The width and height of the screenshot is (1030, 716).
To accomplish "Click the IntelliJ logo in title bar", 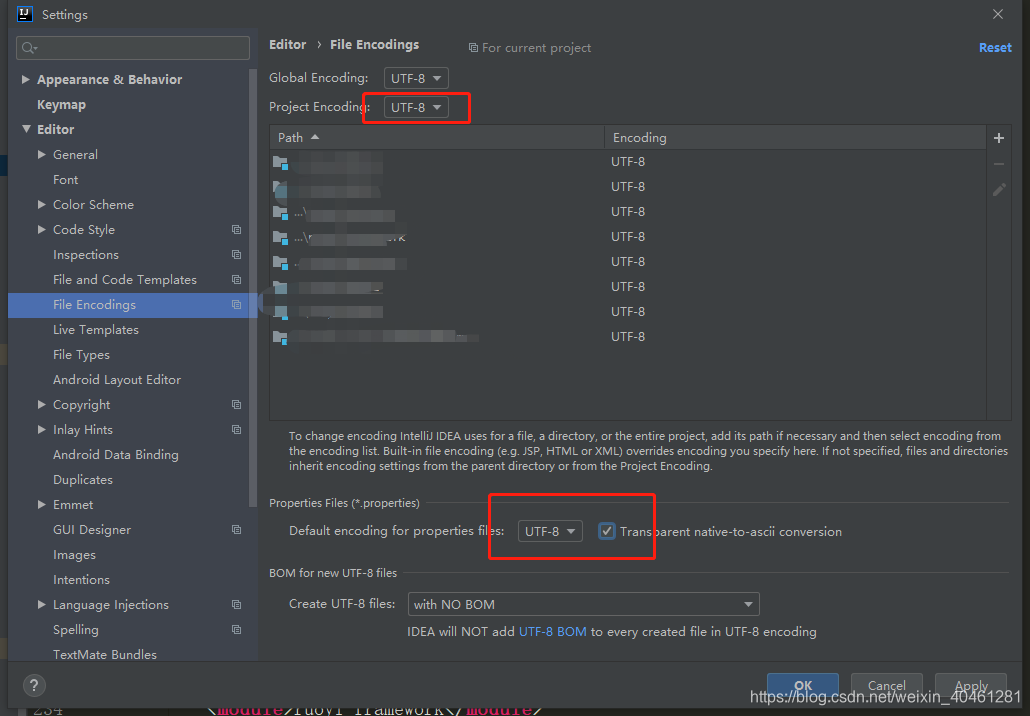I will click(x=25, y=14).
